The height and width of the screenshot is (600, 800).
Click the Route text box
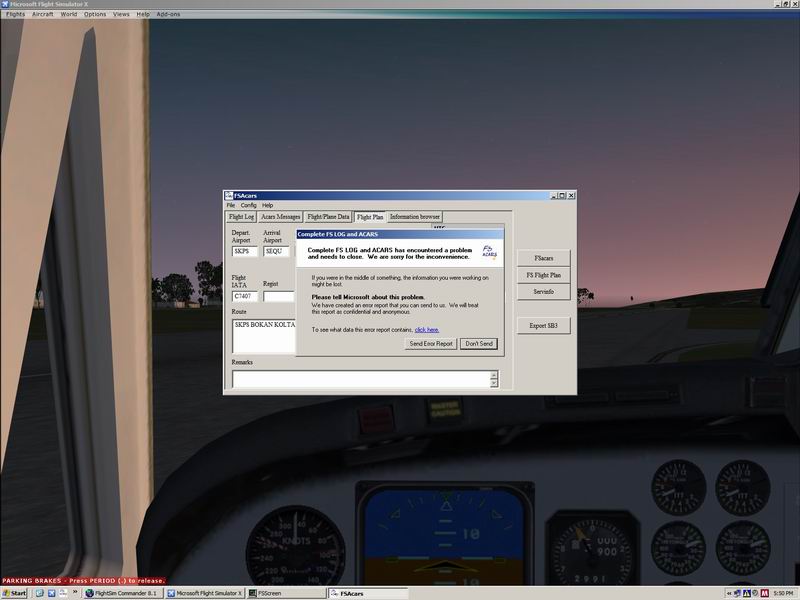(264, 336)
